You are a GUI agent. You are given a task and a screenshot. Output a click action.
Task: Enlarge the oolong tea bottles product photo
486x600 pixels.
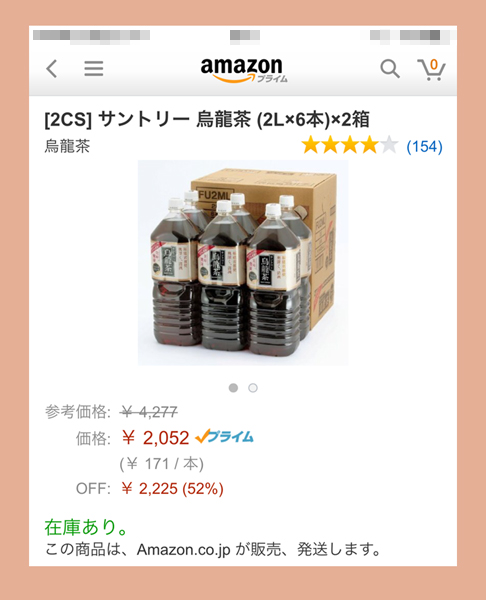(x=243, y=263)
